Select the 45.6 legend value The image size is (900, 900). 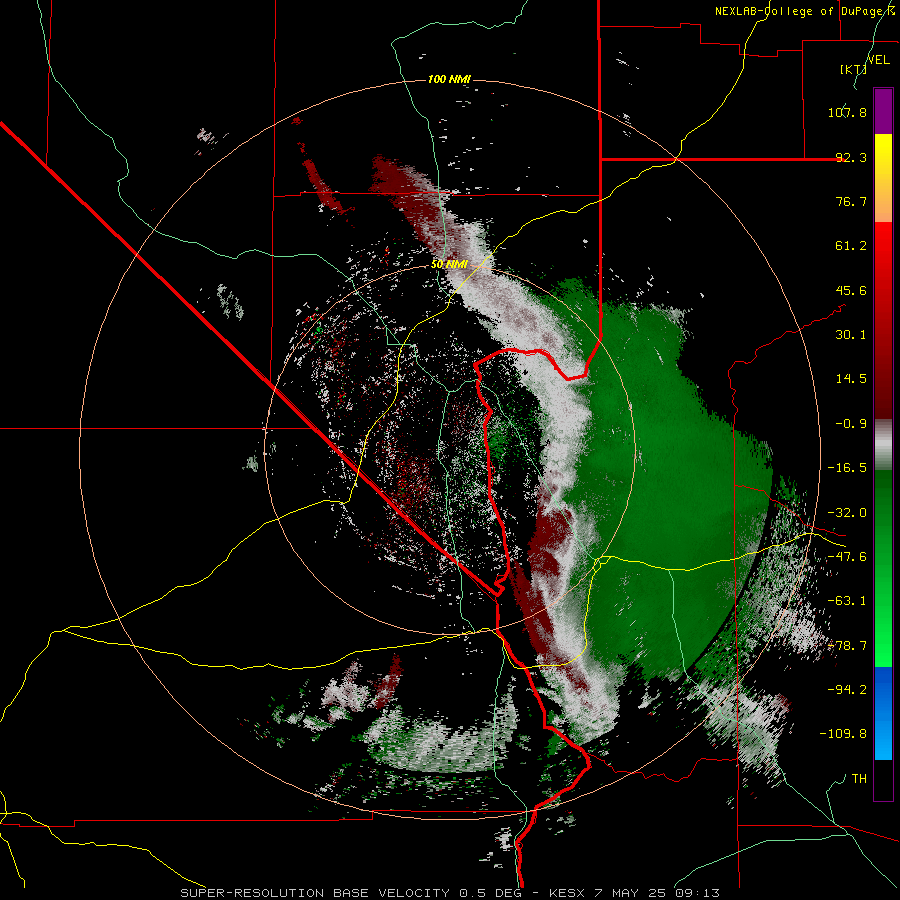tap(851, 290)
